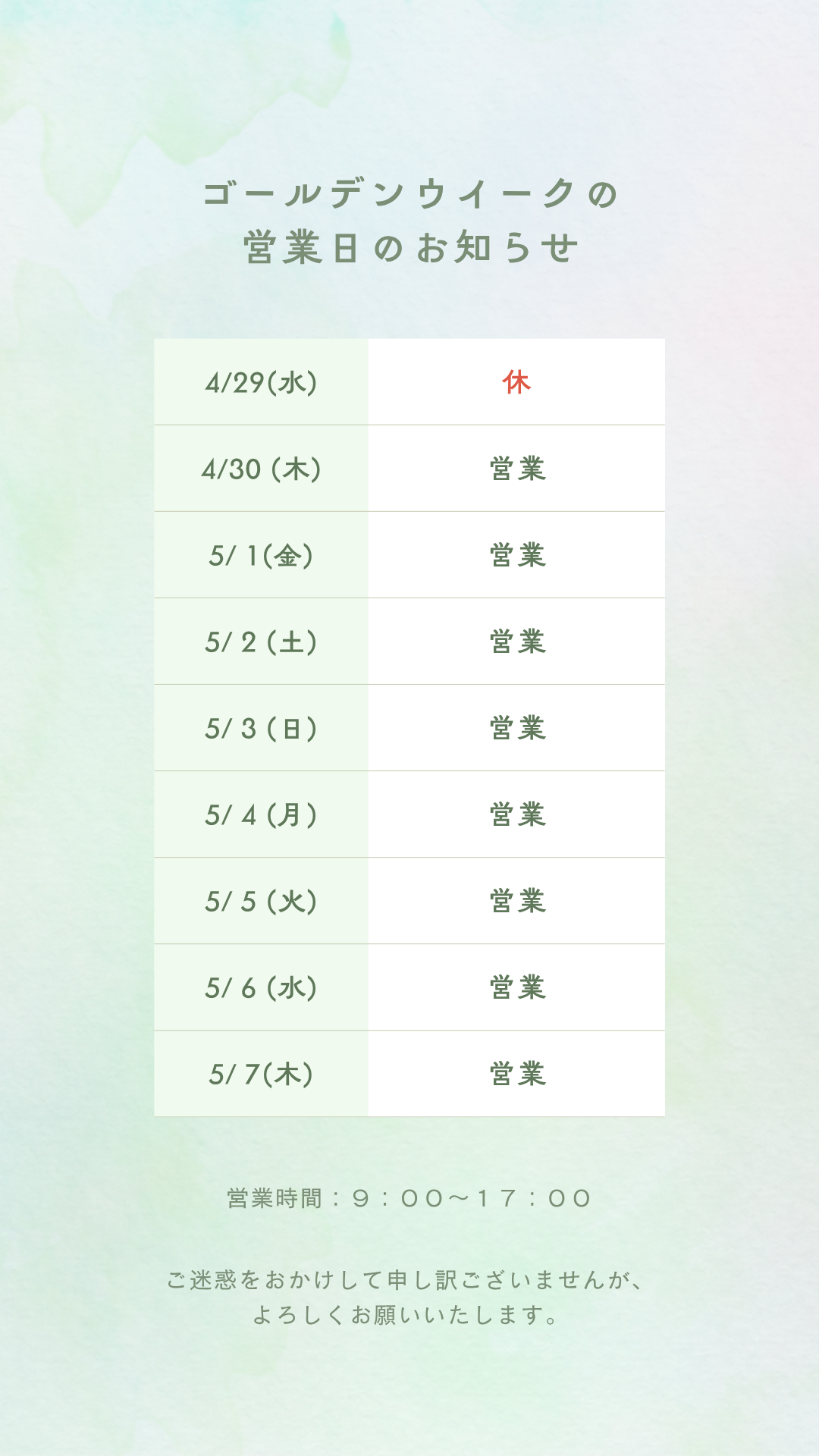This screenshot has width=819, height=1456.
Task: Select the 5/6(水) date cell
Action: tap(261, 987)
